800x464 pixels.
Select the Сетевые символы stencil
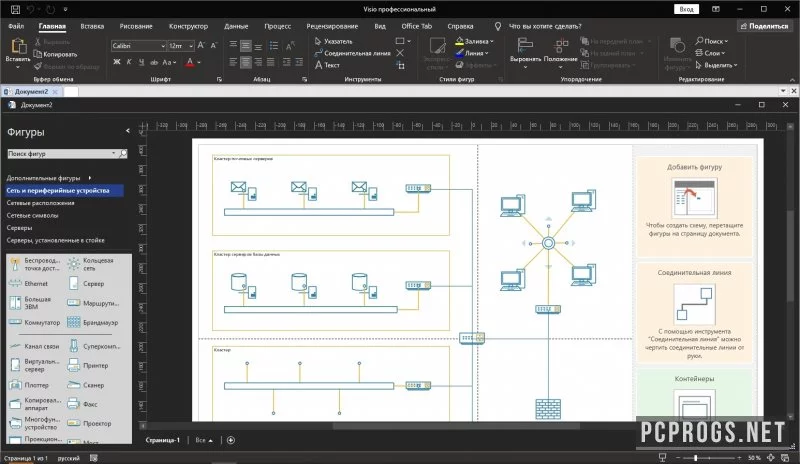32,215
